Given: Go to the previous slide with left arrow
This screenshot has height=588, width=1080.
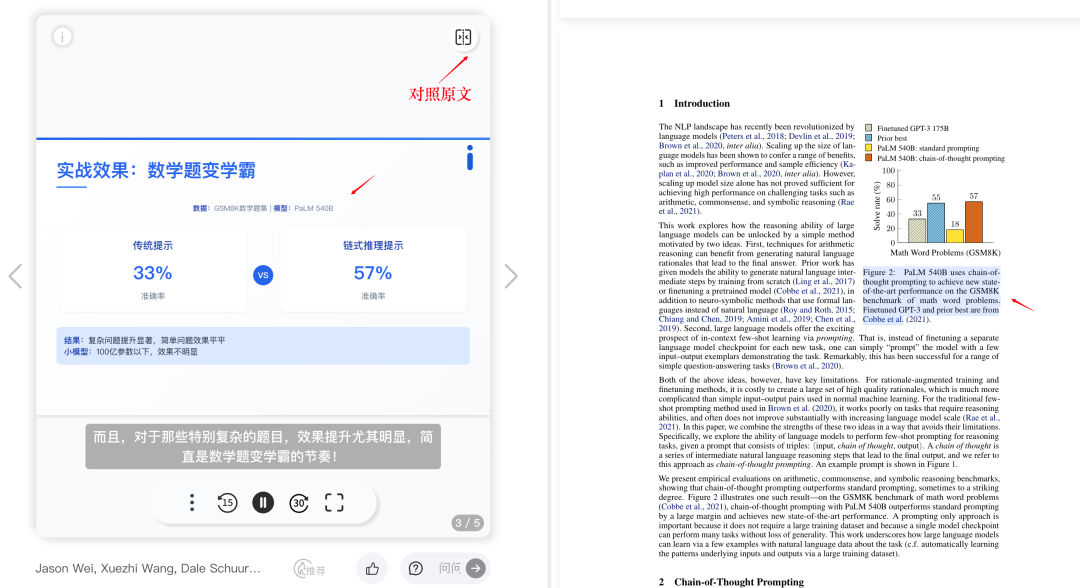Looking at the screenshot, I should point(15,276).
